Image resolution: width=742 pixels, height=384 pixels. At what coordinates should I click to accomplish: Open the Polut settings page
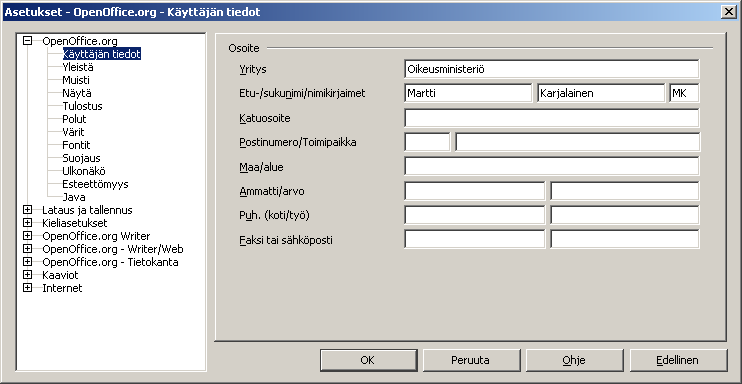coord(74,119)
